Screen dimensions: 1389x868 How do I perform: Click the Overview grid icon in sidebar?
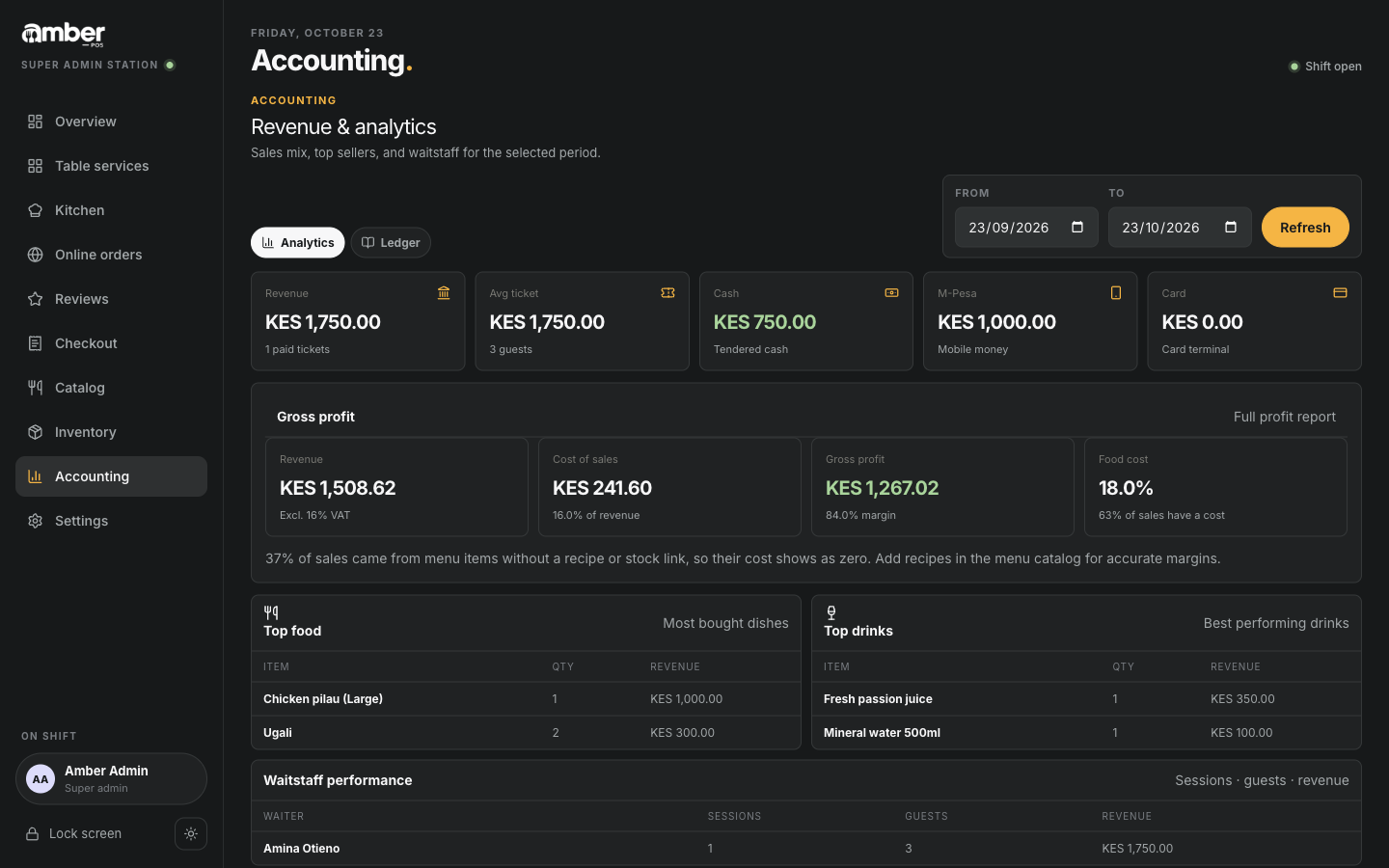coord(36,122)
